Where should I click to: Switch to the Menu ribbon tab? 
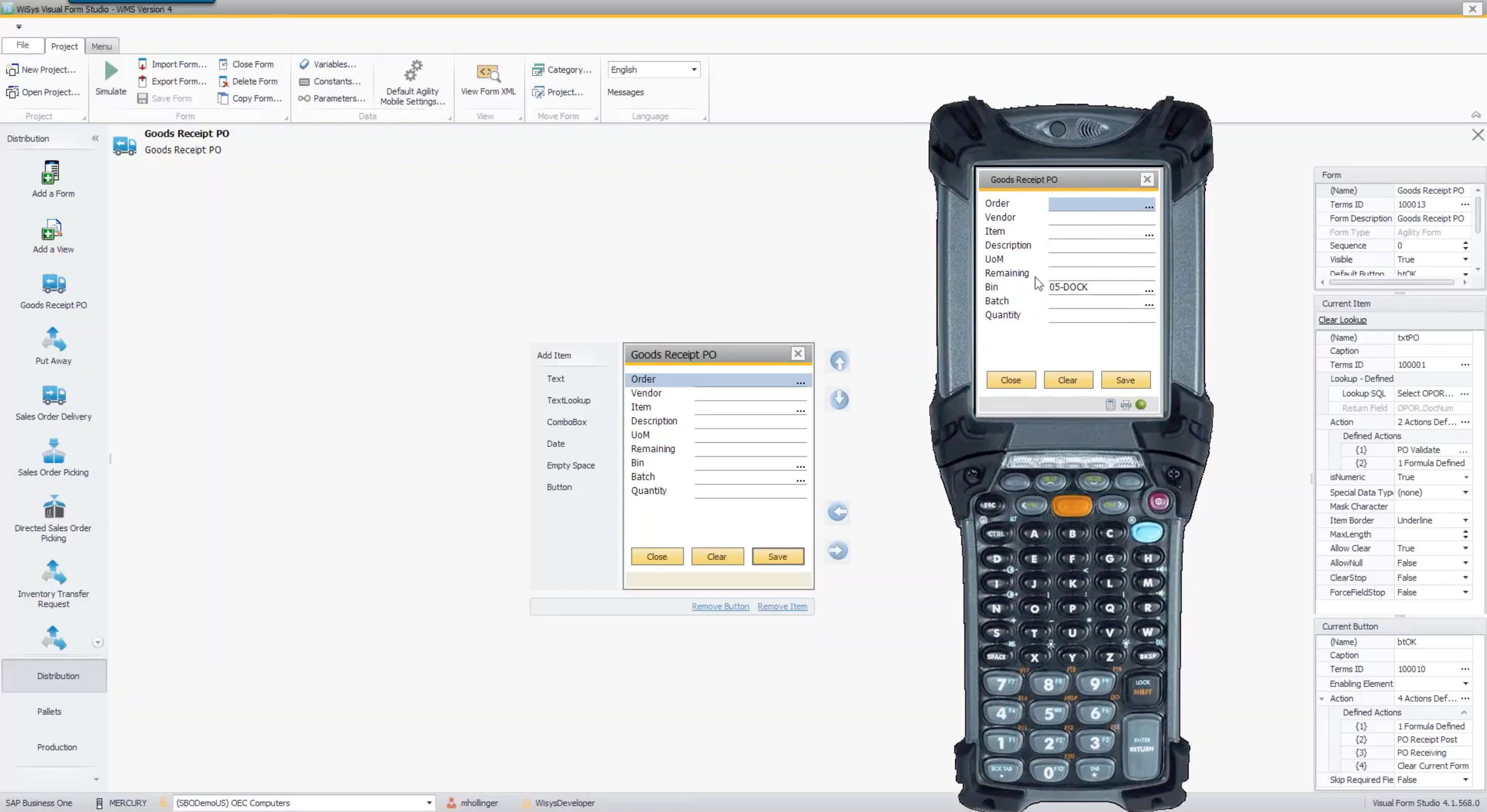[x=102, y=46]
